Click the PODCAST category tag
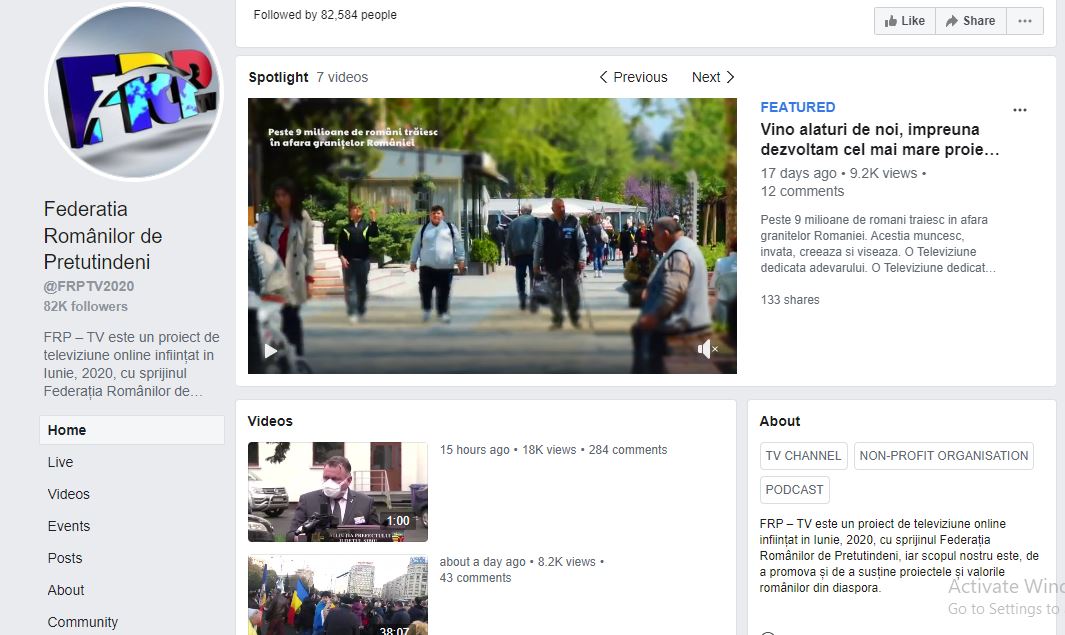Screen dimensions: 1065x635 (794, 490)
